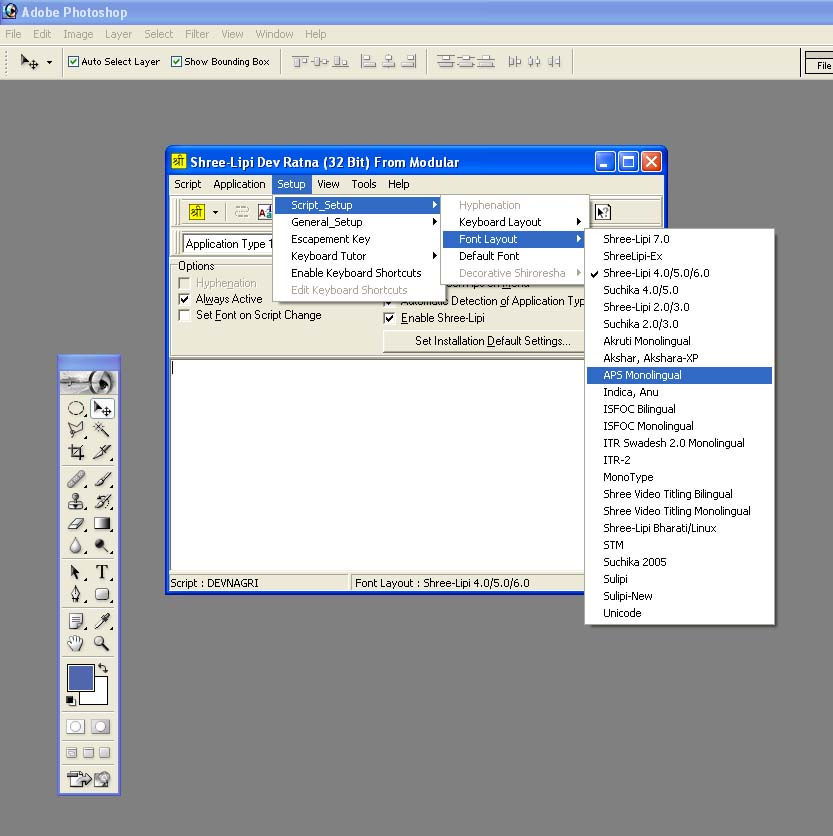Select the Eyedropper tool
This screenshot has height=836, width=833.
[102, 621]
